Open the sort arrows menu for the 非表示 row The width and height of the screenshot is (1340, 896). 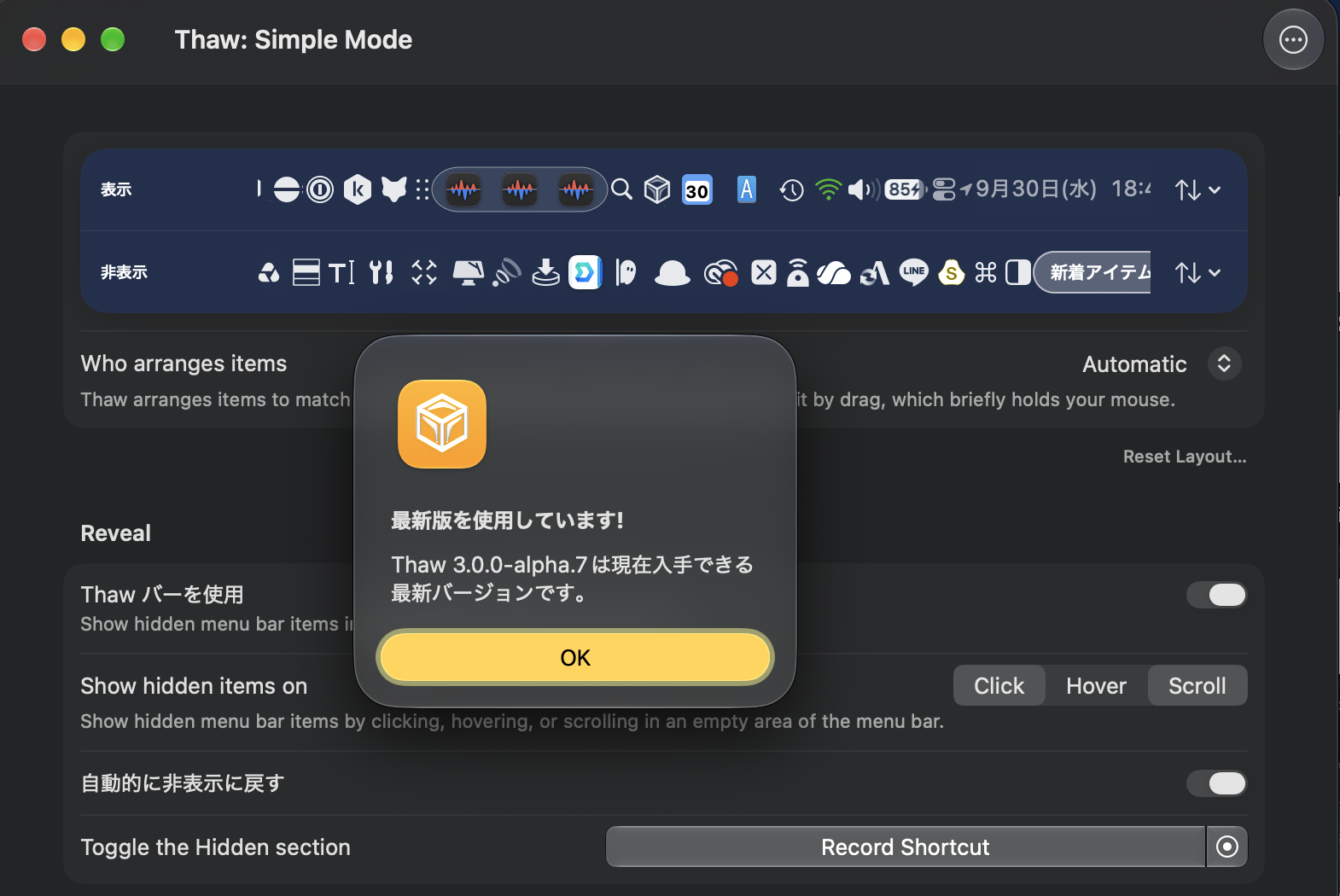coord(1197,273)
